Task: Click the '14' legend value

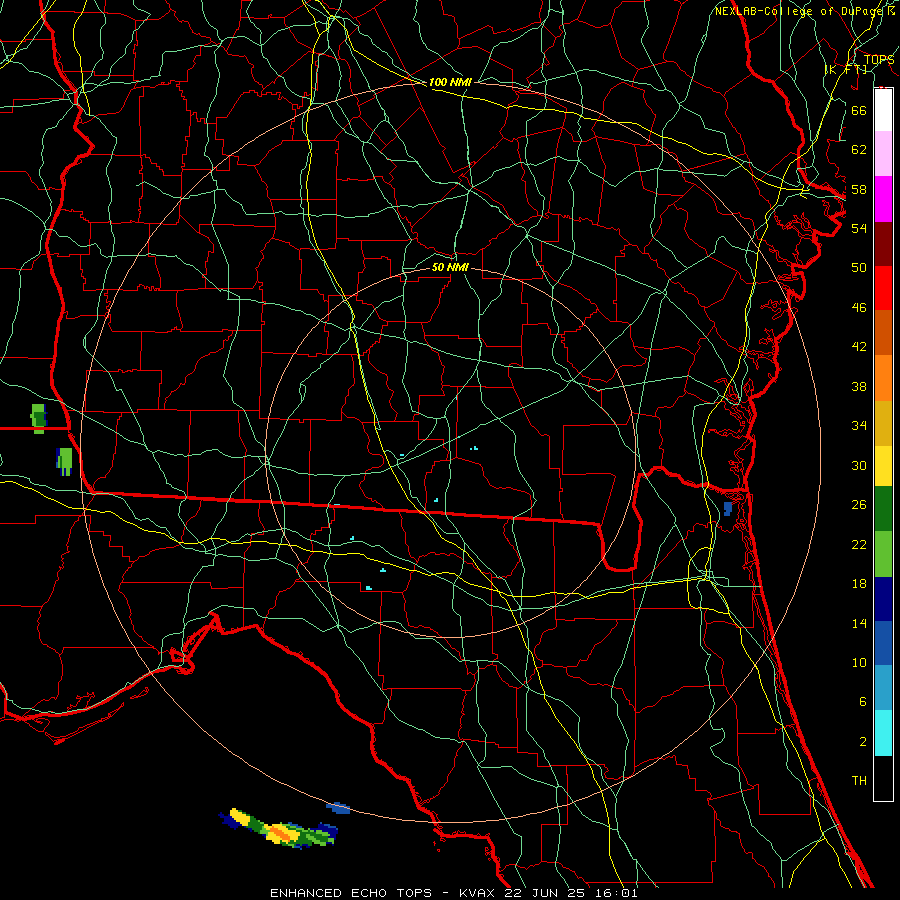Action: coord(859,623)
